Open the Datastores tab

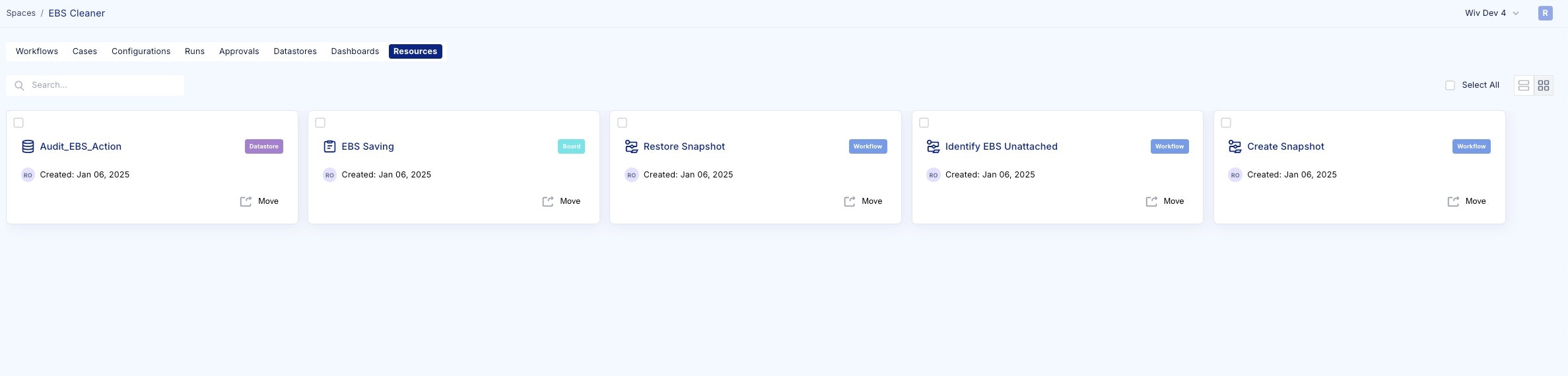295,51
